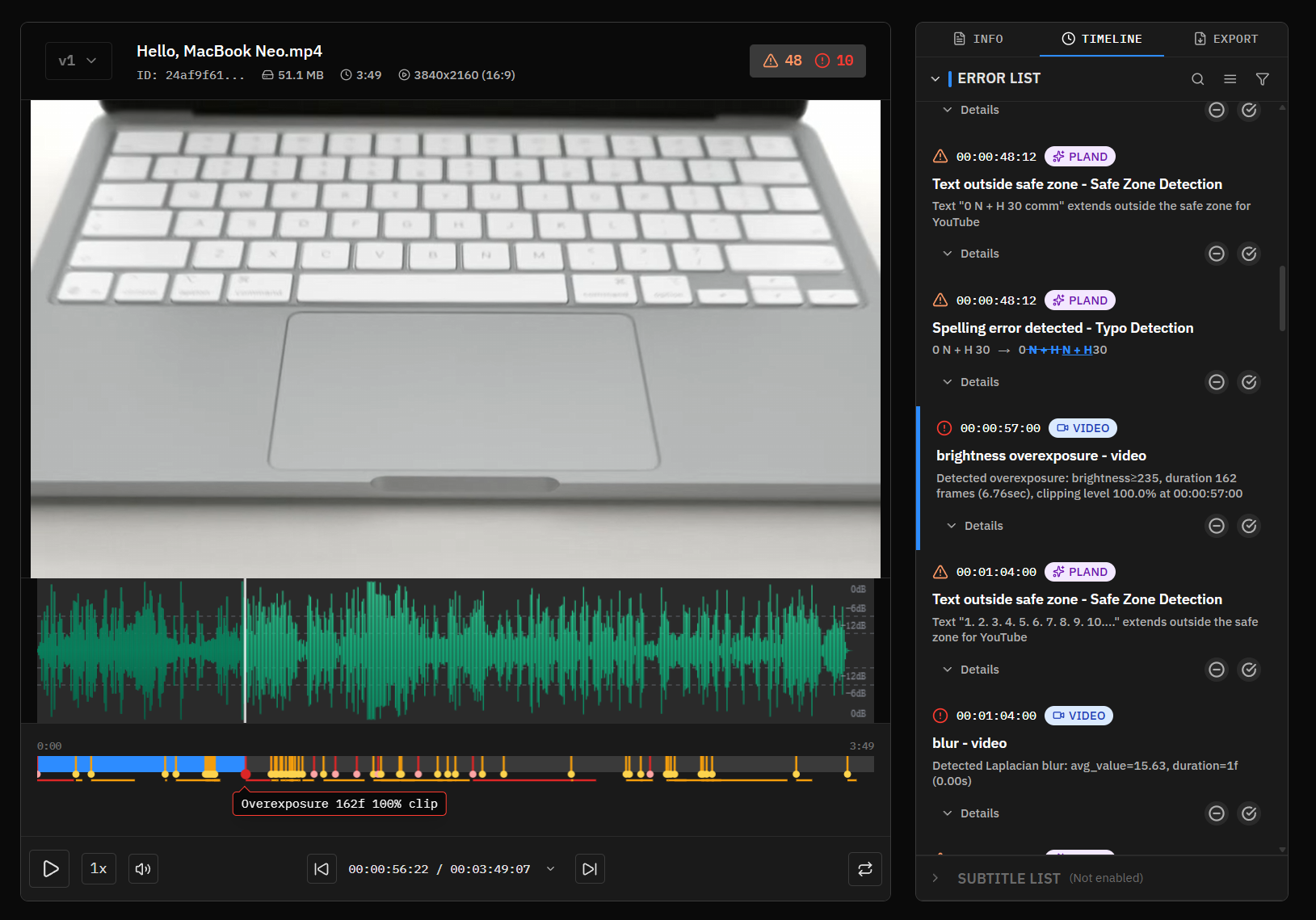This screenshot has height=920, width=1316.
Task: Click the file name Hello, MacBook Neo.mp4
Action: [x=229, y=51]
